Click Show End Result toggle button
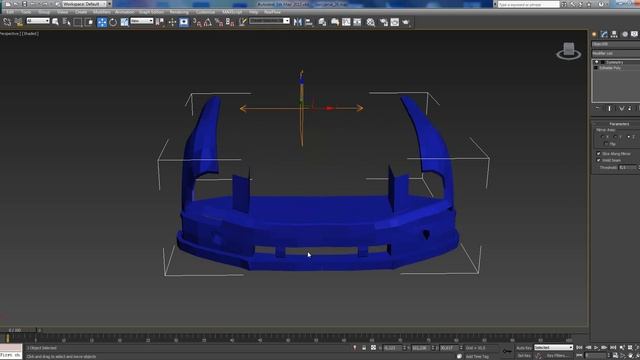The width and height of the screenshot is (640, 360). click(610, 109)
